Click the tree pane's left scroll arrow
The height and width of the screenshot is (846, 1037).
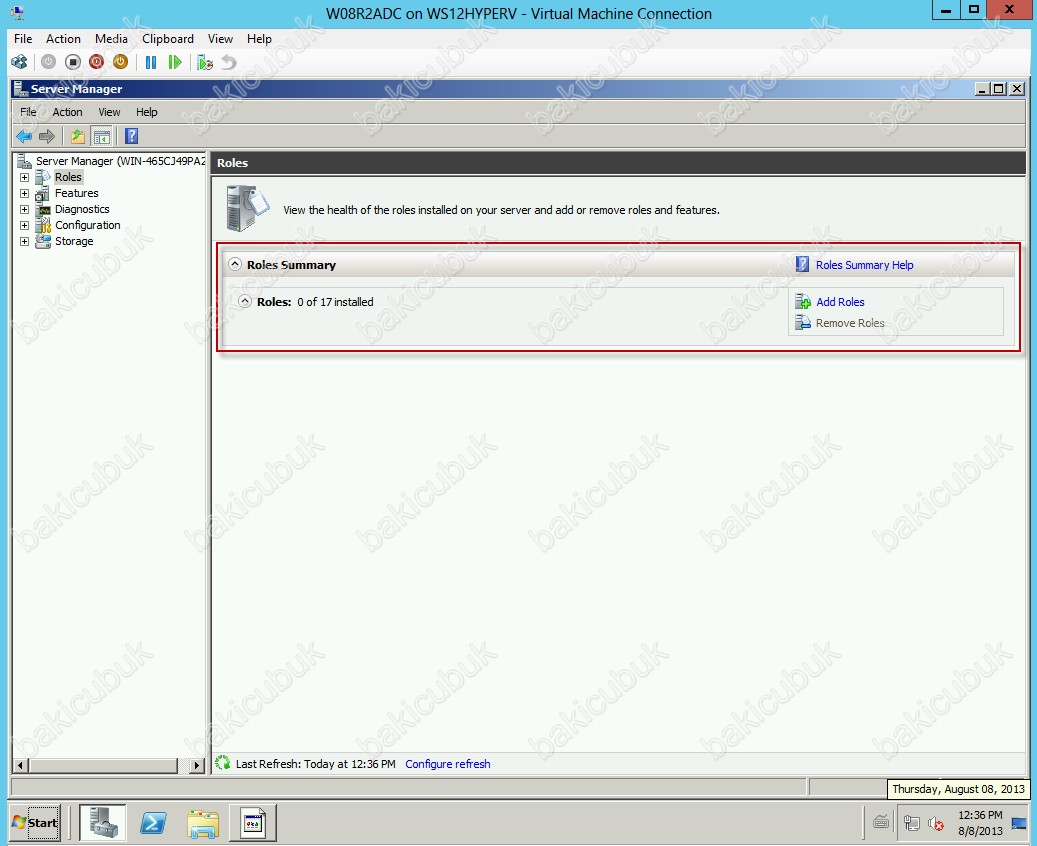[21, 765]
